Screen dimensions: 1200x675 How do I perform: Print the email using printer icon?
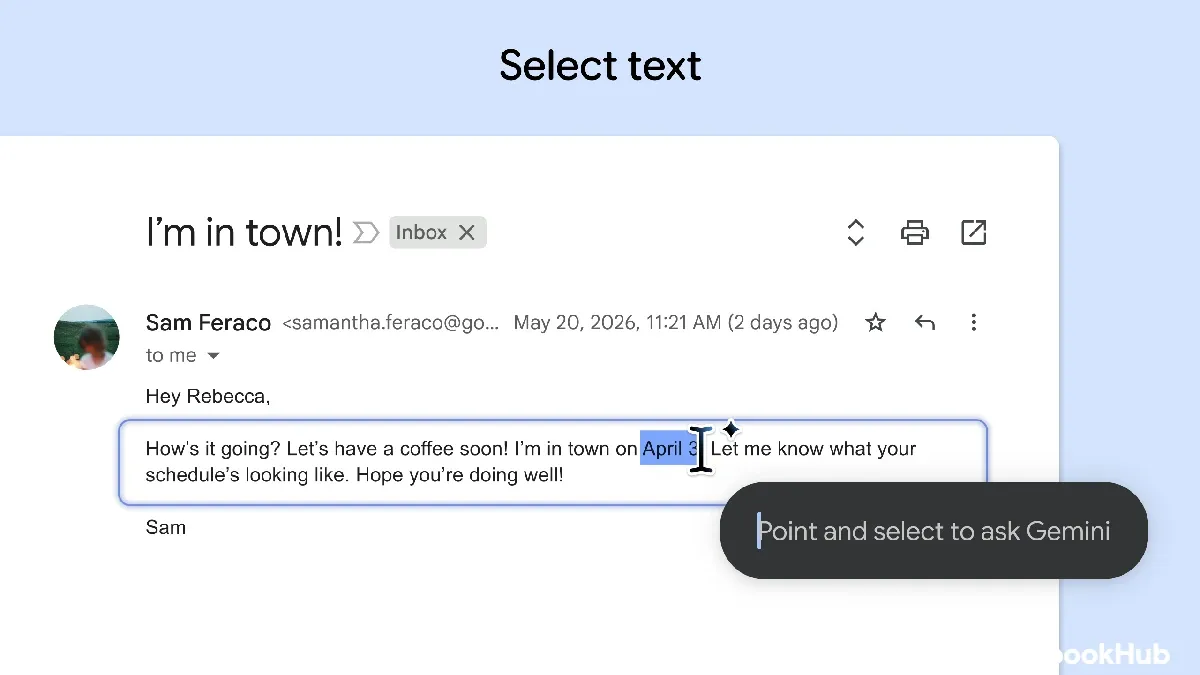click(x=914, y=233)
